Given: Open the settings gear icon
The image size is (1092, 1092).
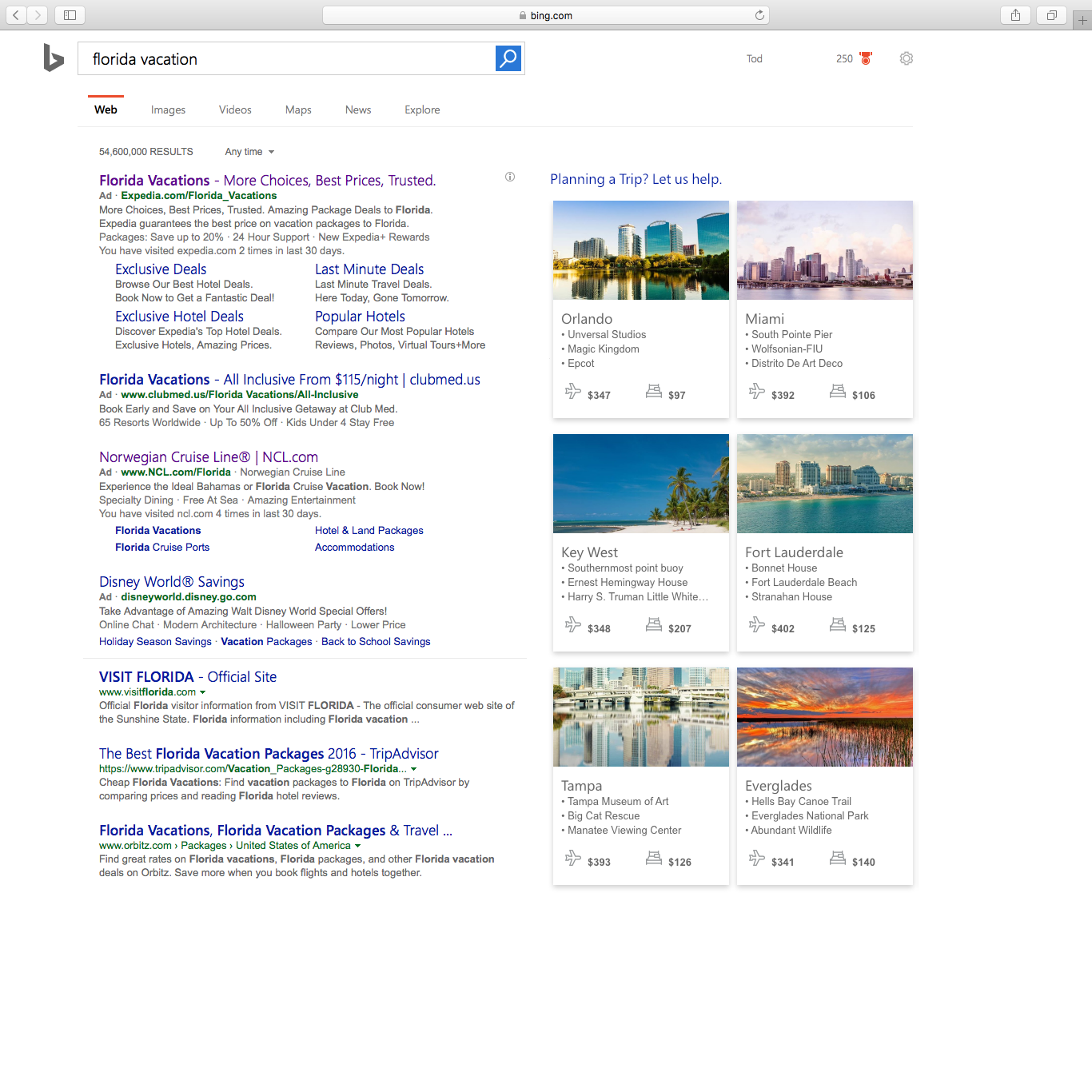Looking at the screenshot, I should coord(906,58).
